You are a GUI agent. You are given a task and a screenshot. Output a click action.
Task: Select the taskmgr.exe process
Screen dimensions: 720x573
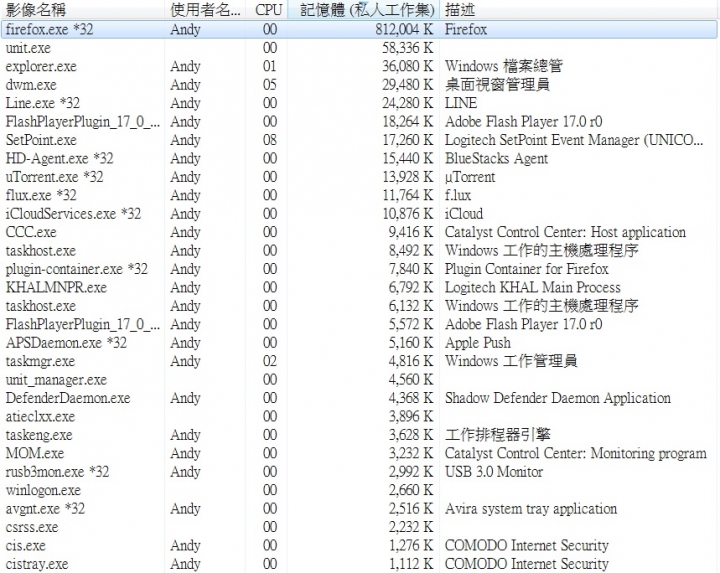coord(359,361)
